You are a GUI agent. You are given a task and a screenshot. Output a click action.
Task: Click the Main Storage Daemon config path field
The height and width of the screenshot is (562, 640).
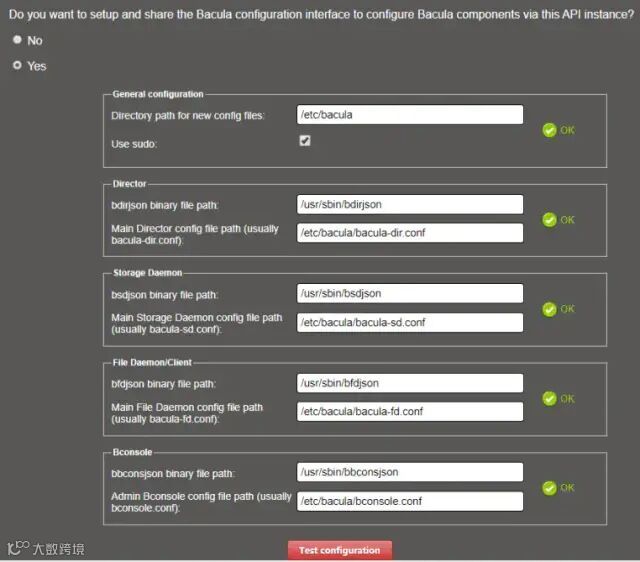(410, 322)
